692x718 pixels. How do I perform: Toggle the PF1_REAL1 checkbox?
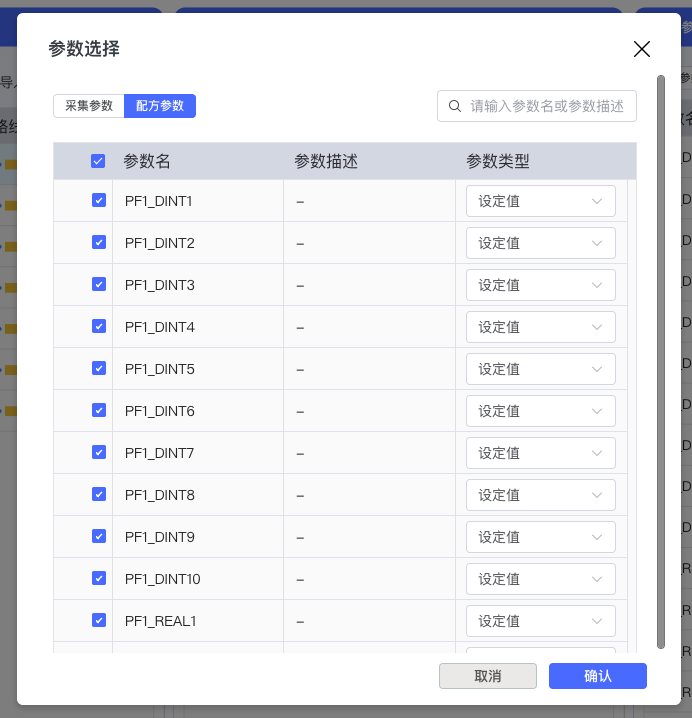pyautogui.click(x=99, y=620)
